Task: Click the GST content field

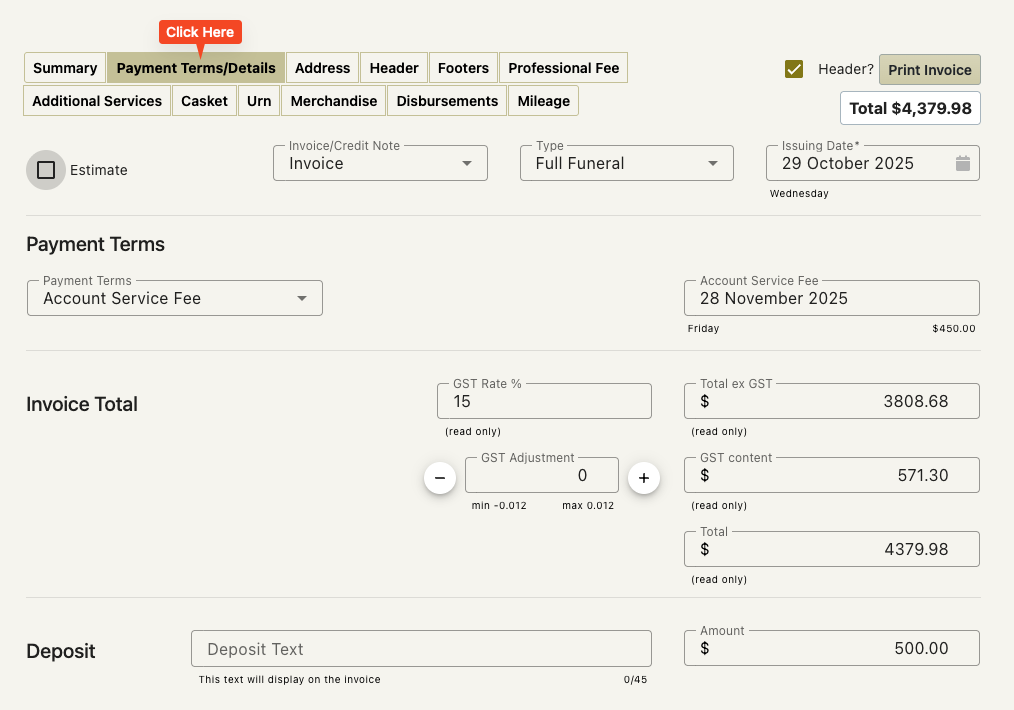Action: (832, 475)
